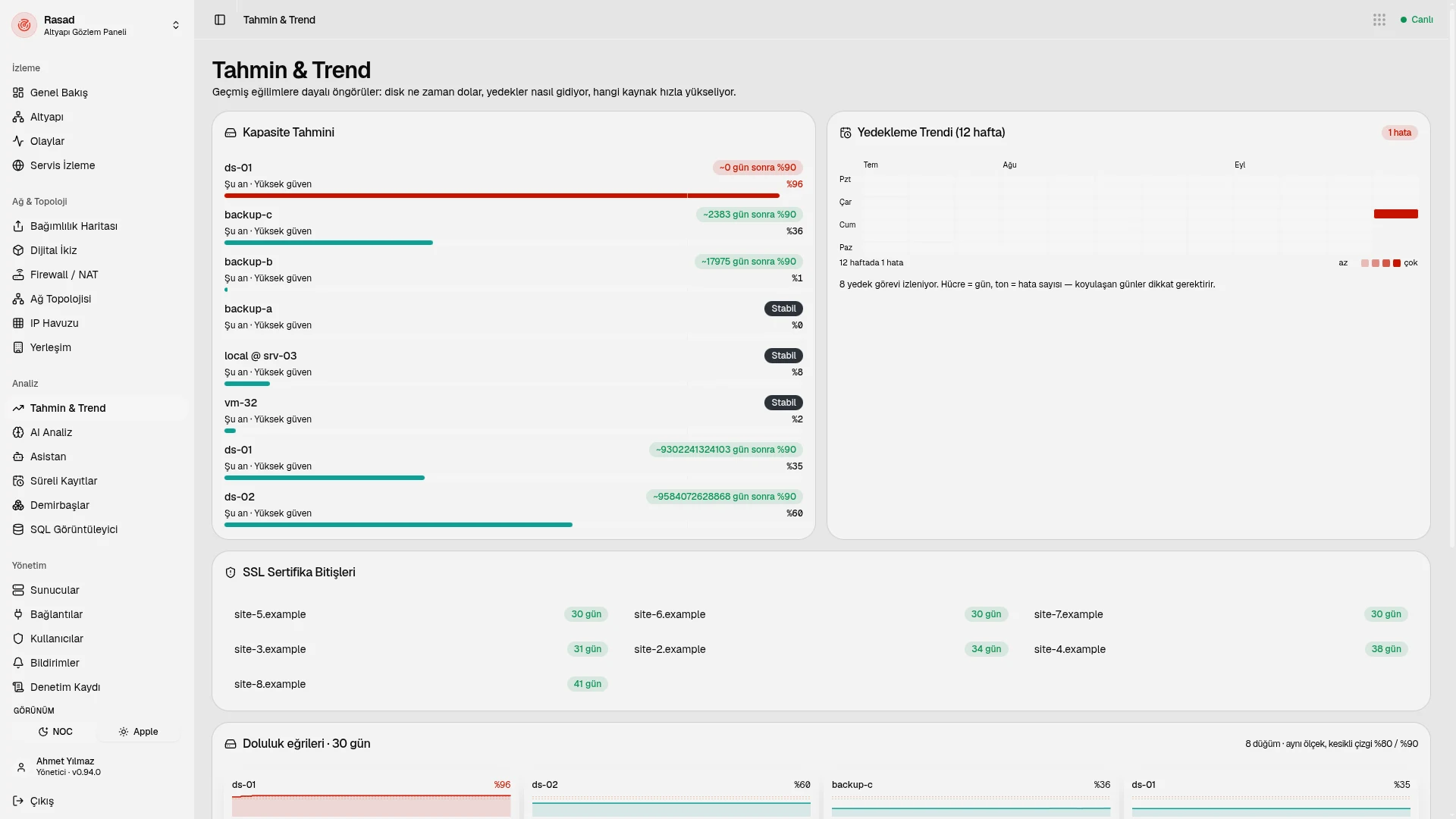Open Genel Bakış dashboard icon

click(x=18, y=93)
